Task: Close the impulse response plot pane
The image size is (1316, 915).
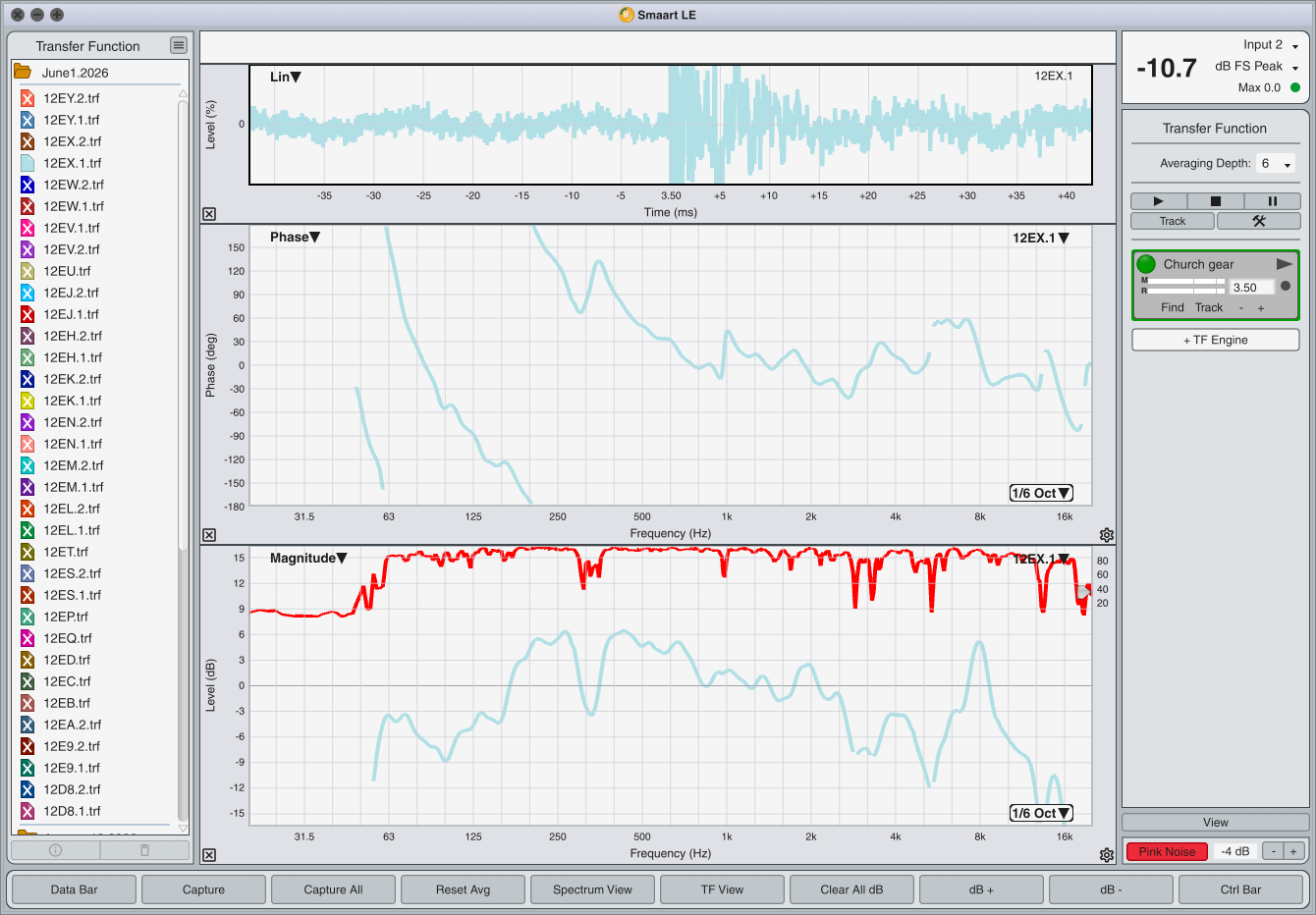Action: (209, 214)
